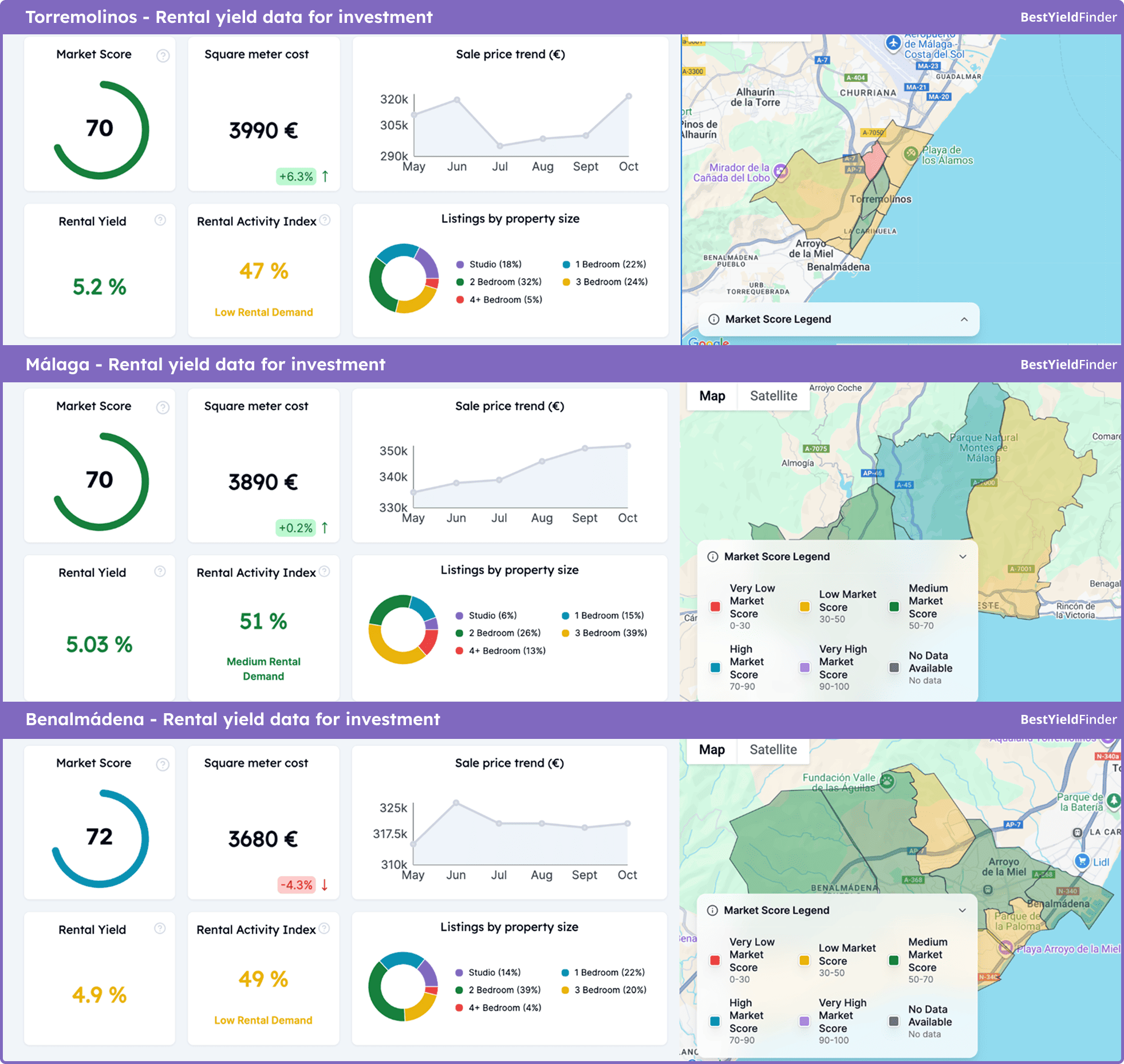Image resolution: width=1124 pixels, height=1064 pixels.
Task: Click Low Market Score yellow swatch in Benalmádena legend
Action: [804, 960]
